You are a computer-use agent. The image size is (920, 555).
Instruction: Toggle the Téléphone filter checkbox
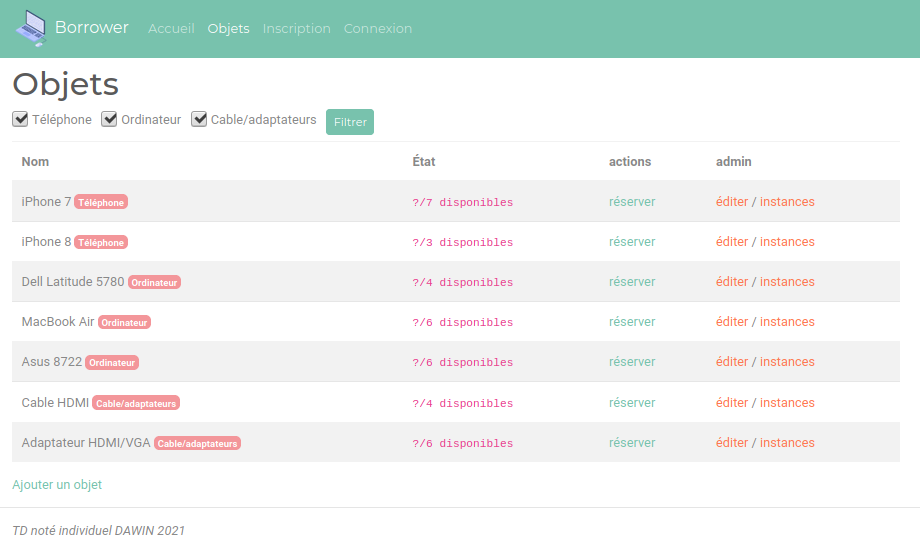click(20, 120)
